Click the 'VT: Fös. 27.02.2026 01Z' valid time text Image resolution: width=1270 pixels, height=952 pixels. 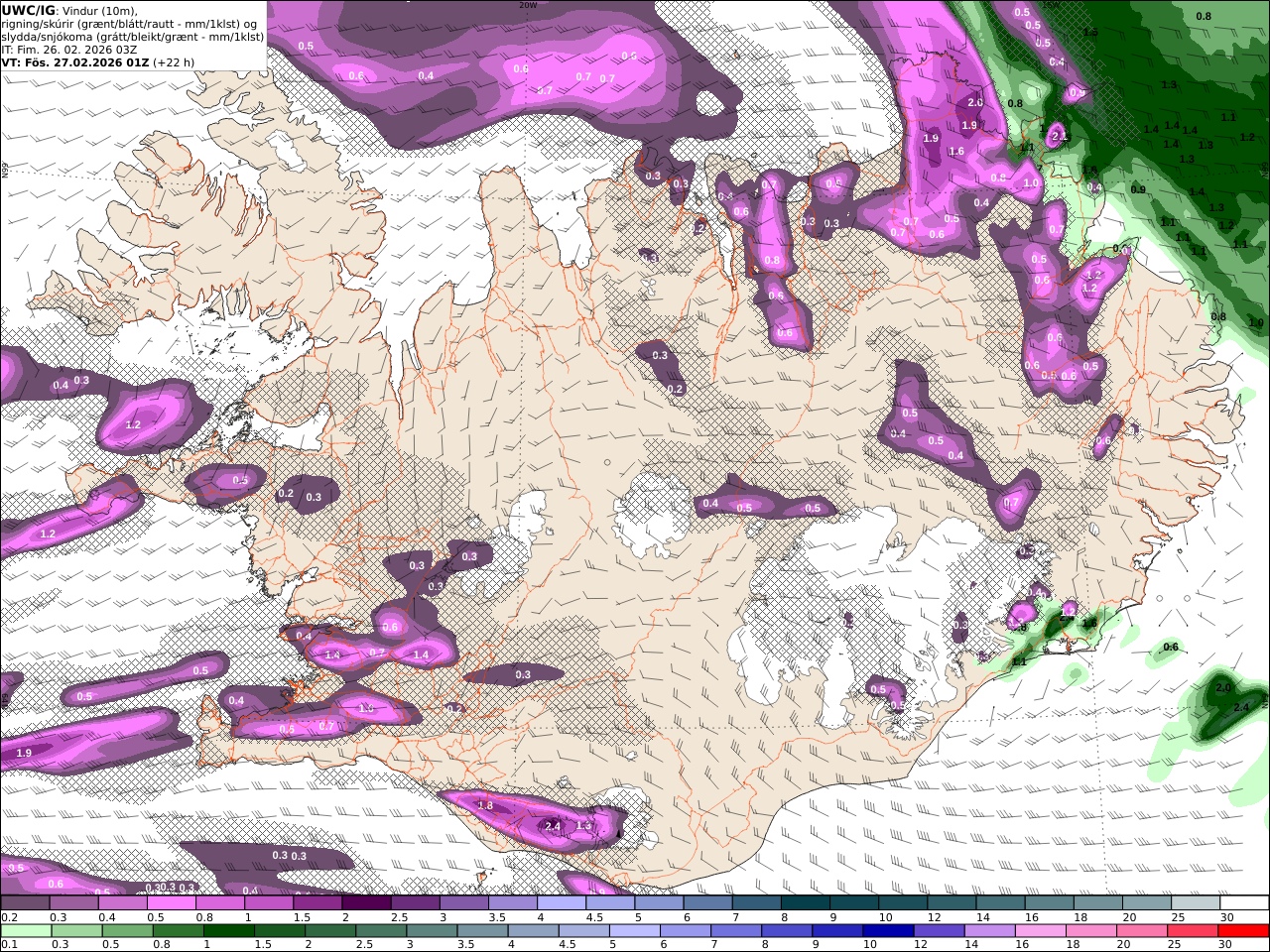(x=75, y=61)
